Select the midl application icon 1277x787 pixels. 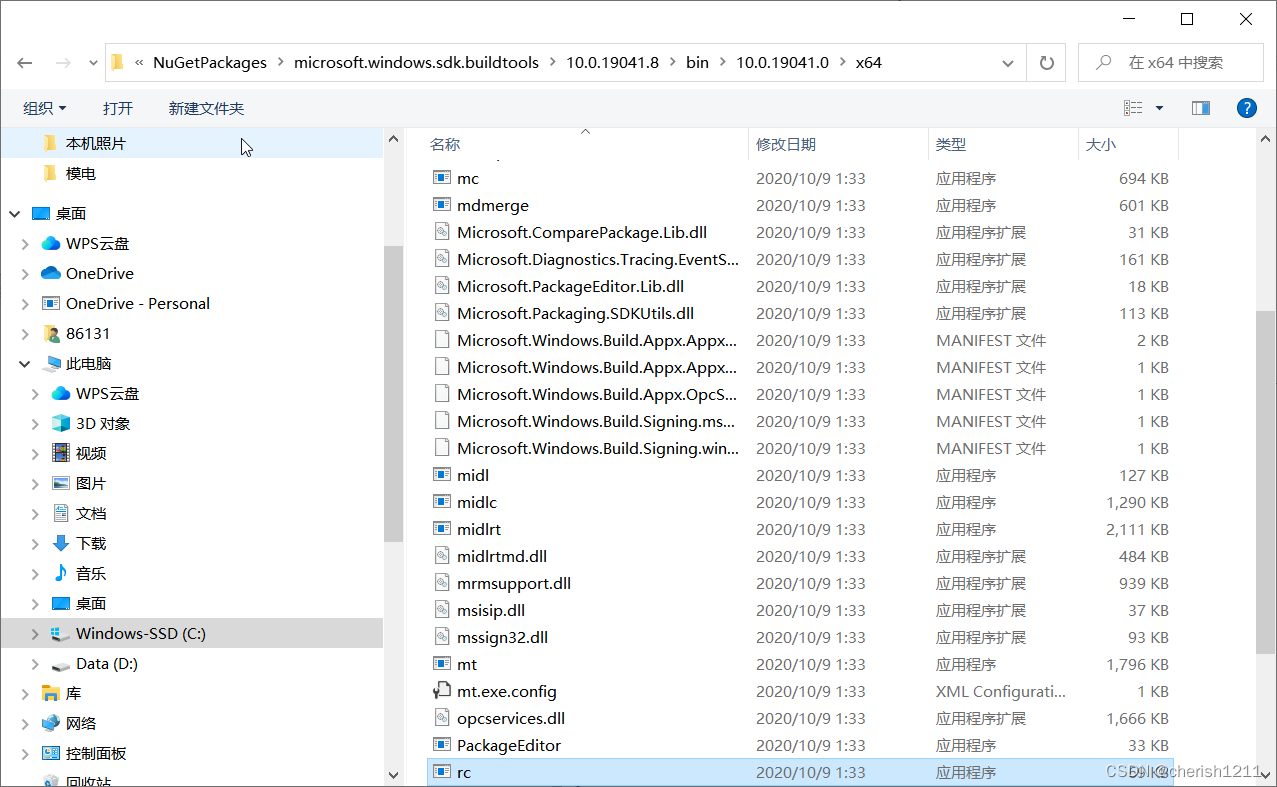pyautogui.click(x=442, y=474)
